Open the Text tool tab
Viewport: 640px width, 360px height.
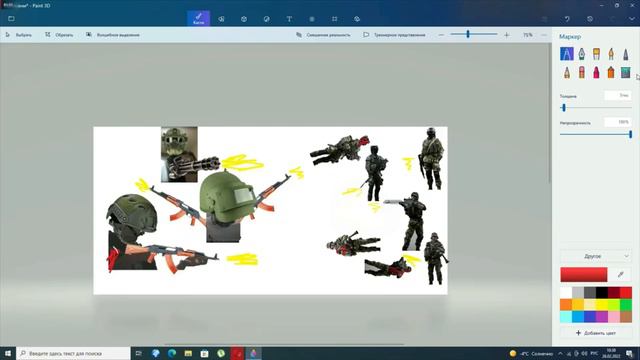pos(289,19)
